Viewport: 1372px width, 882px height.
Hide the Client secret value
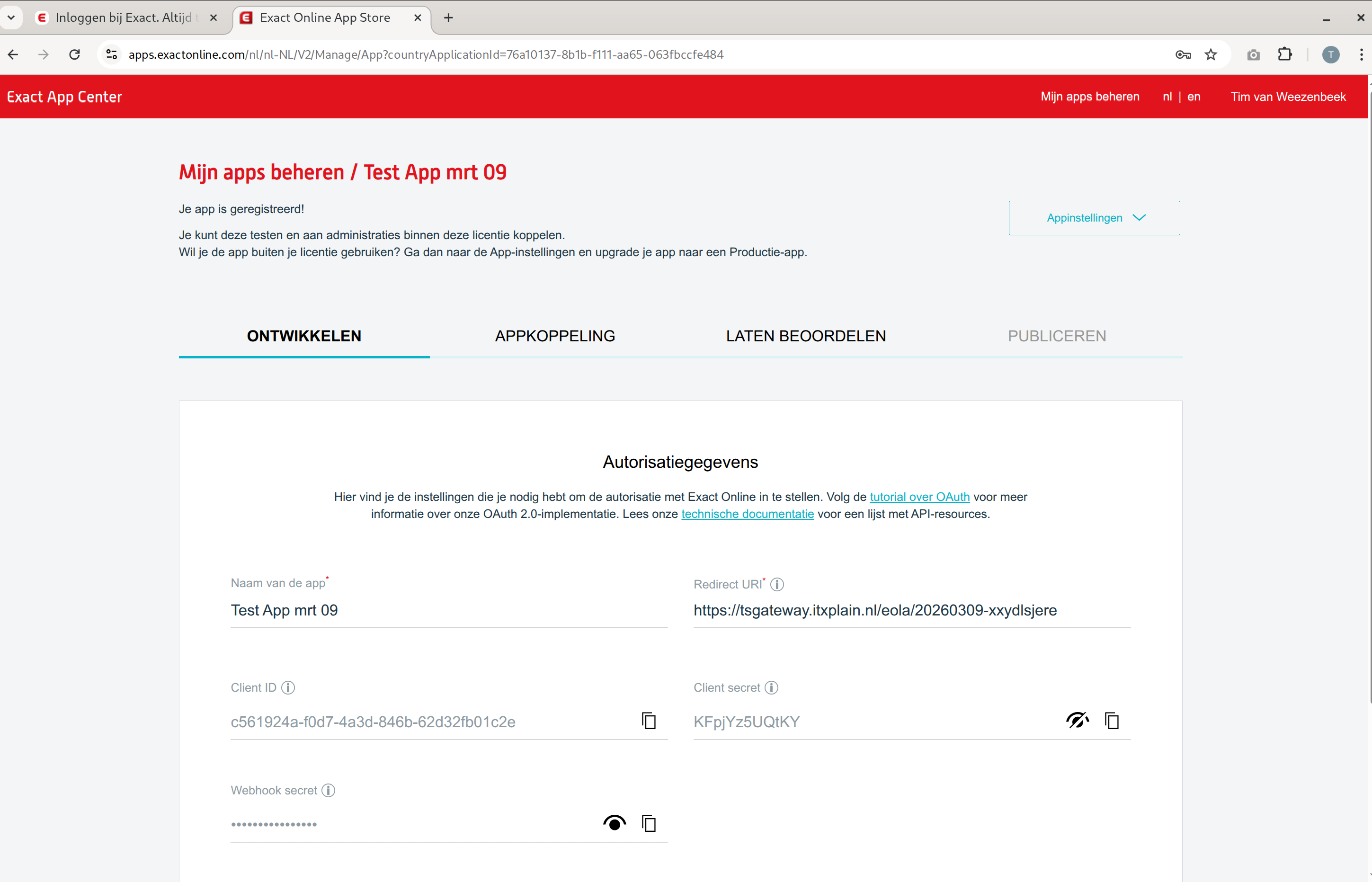[1077, 721]
